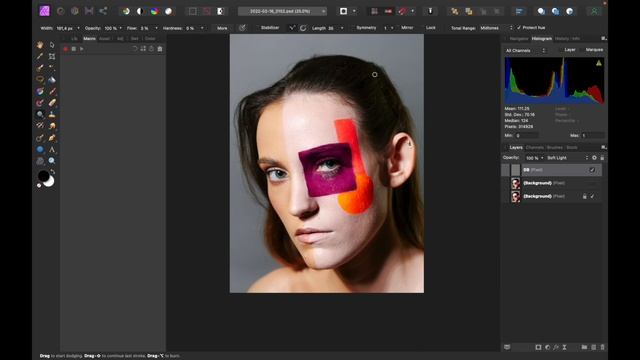The height and width of the screenshot is (360, 640).
Task: Toggle the Mirror checkbox
Action: (x=397, y=28)
